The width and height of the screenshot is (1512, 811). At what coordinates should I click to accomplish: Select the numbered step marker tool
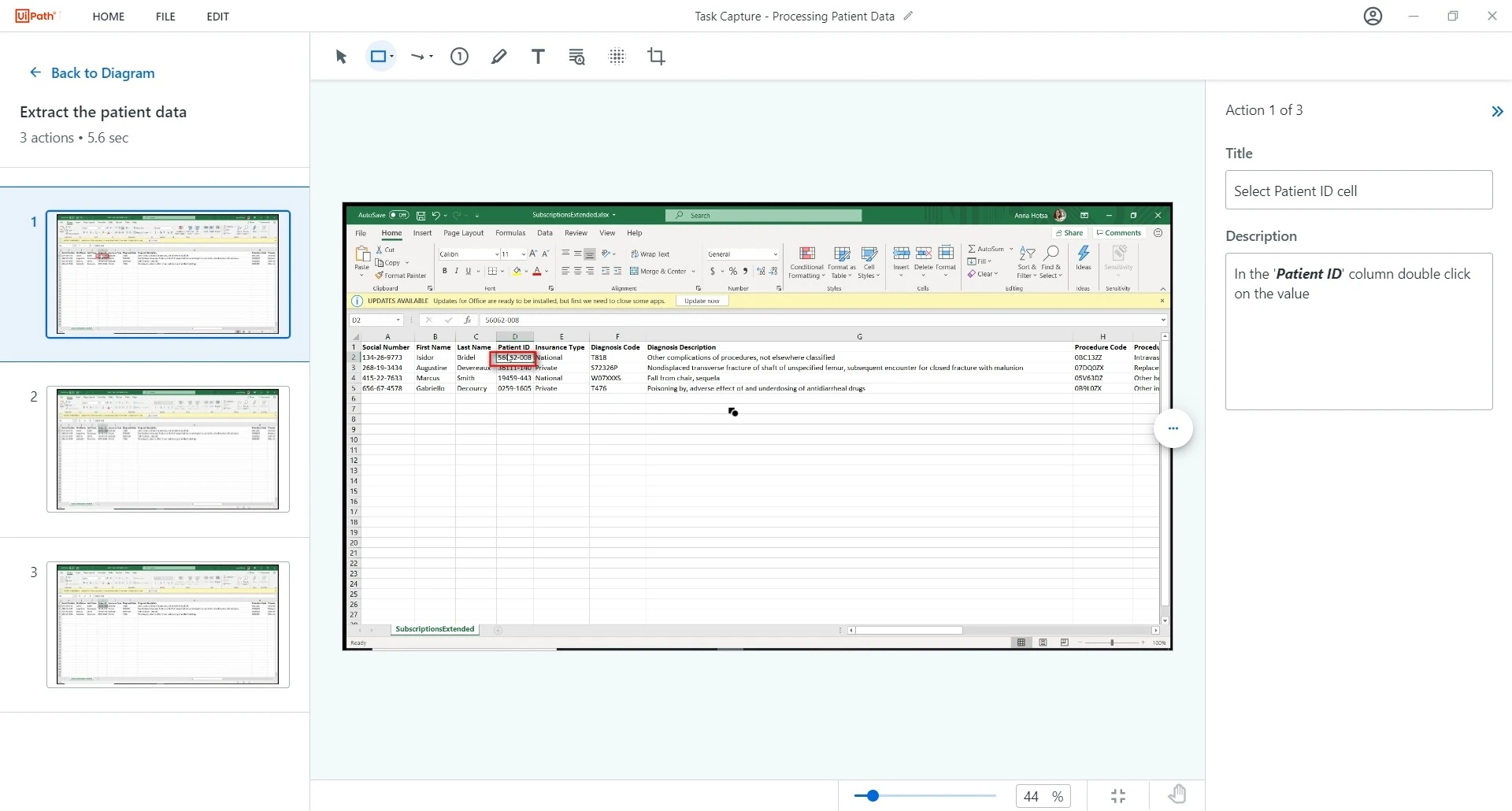coord(460,57)
